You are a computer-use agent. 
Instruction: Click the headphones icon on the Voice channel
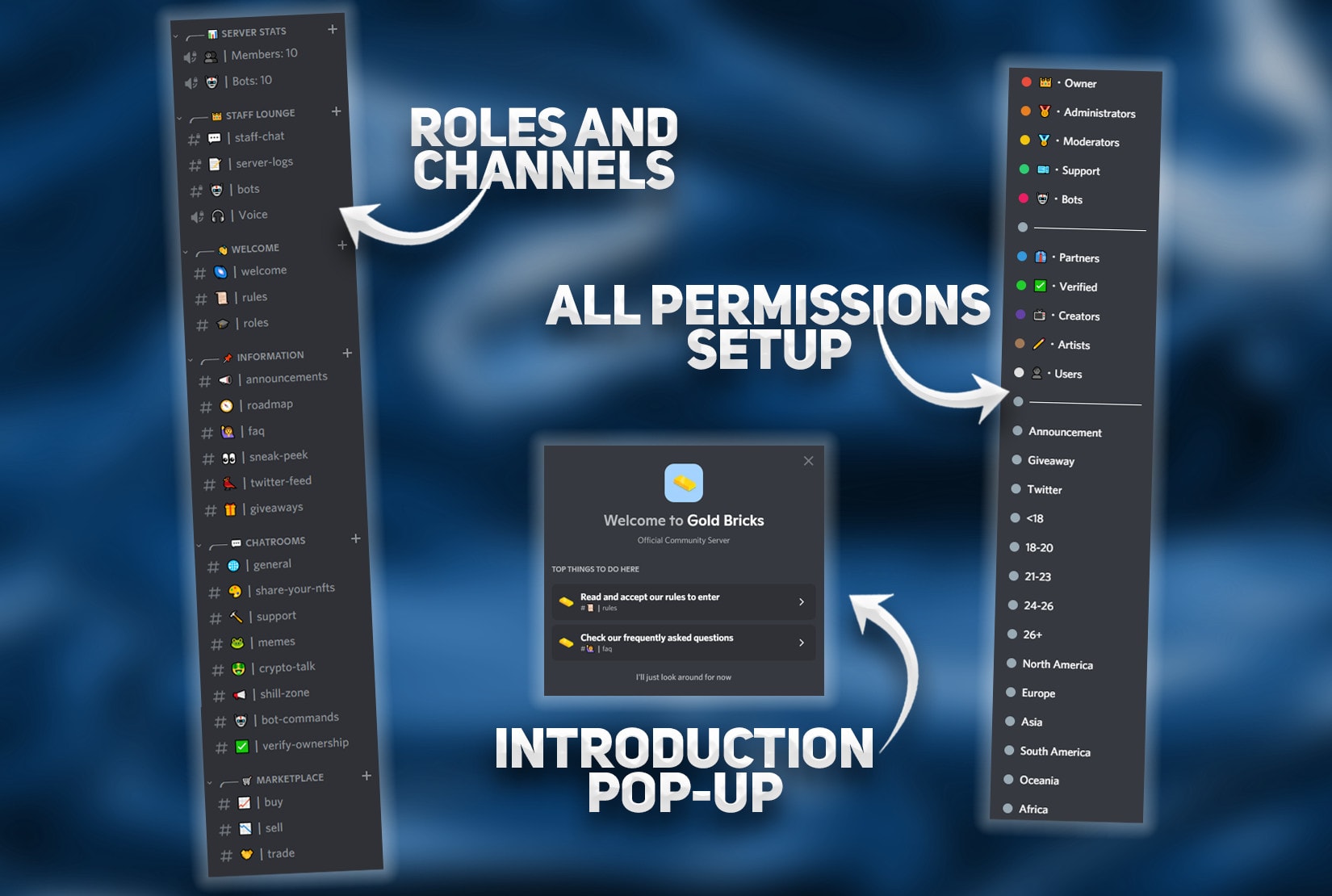(x=218, y=215)
